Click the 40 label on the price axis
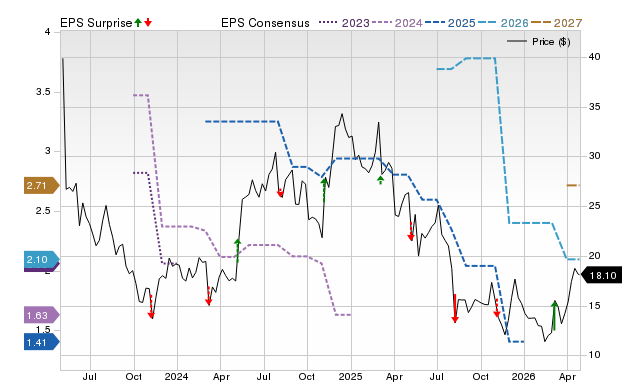Viewport: 640px width, 382px height. tap(594, 57)
